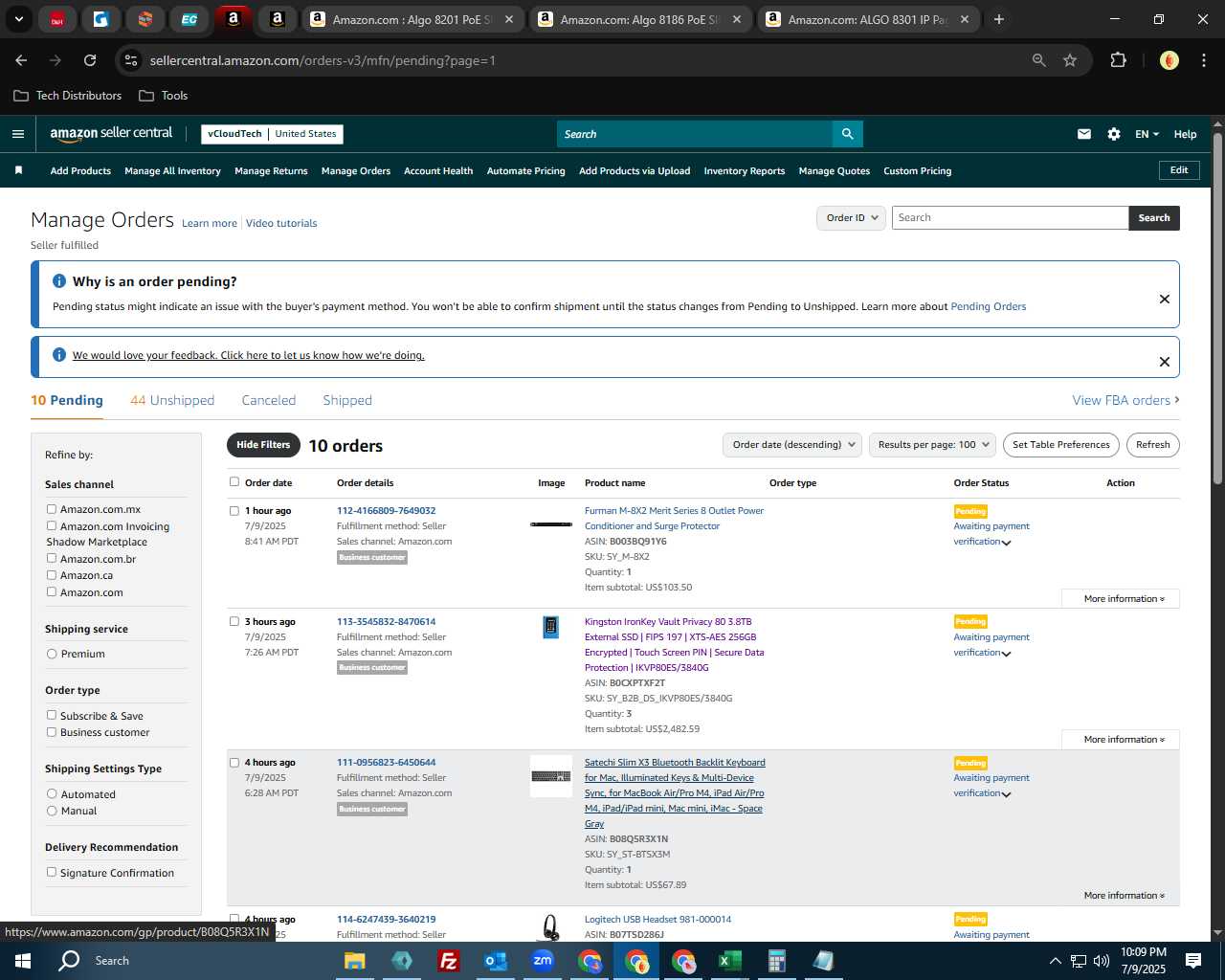Open the Chrome profile avatar

click(1169, 60)
